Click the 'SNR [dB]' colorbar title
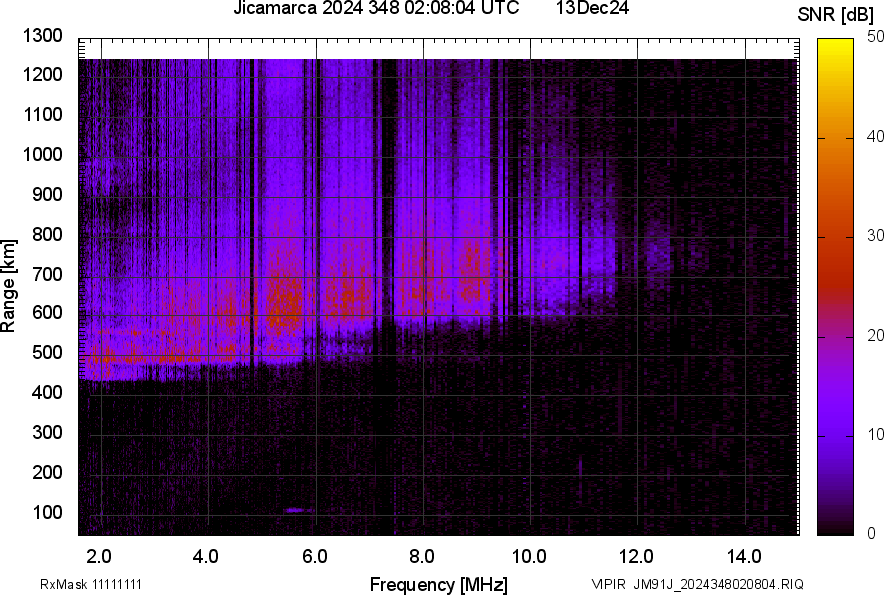The image size is (884, 595). pyautogui.click(x=835, y=15)
